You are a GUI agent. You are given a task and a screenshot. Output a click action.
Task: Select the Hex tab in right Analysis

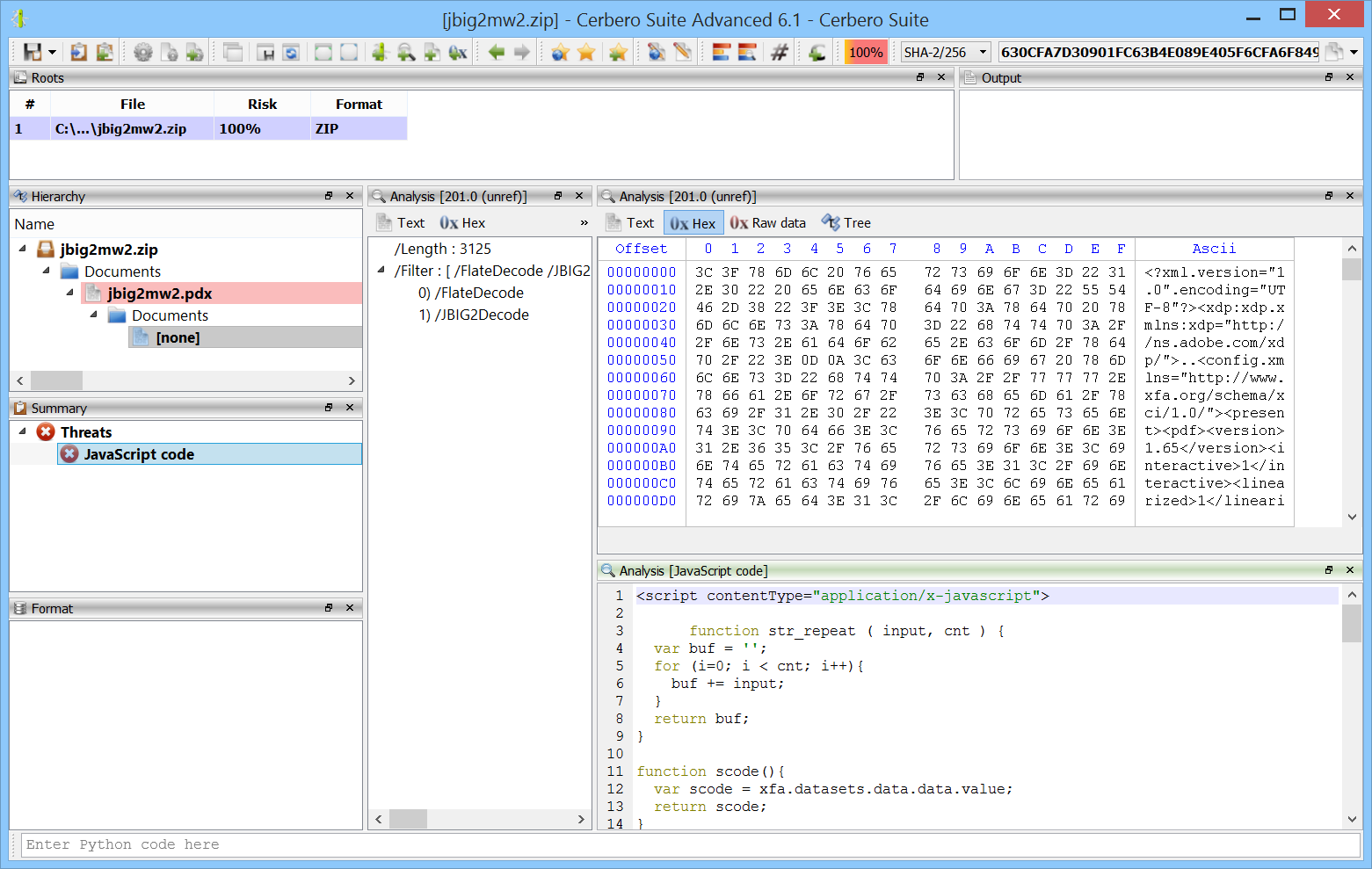pyautogui.click(x=693, y=223)
